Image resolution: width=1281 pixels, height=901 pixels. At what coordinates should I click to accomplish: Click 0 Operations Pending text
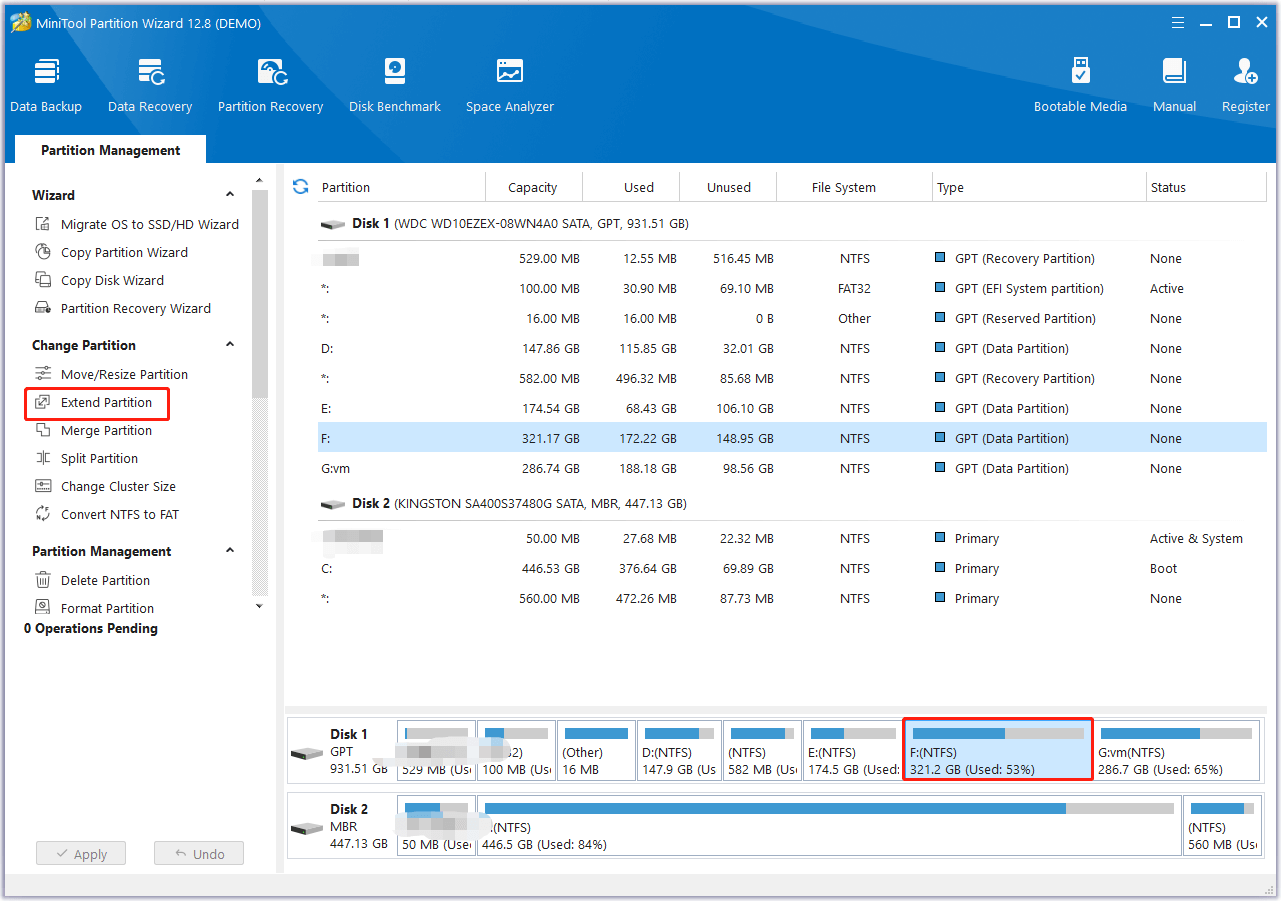91,628
